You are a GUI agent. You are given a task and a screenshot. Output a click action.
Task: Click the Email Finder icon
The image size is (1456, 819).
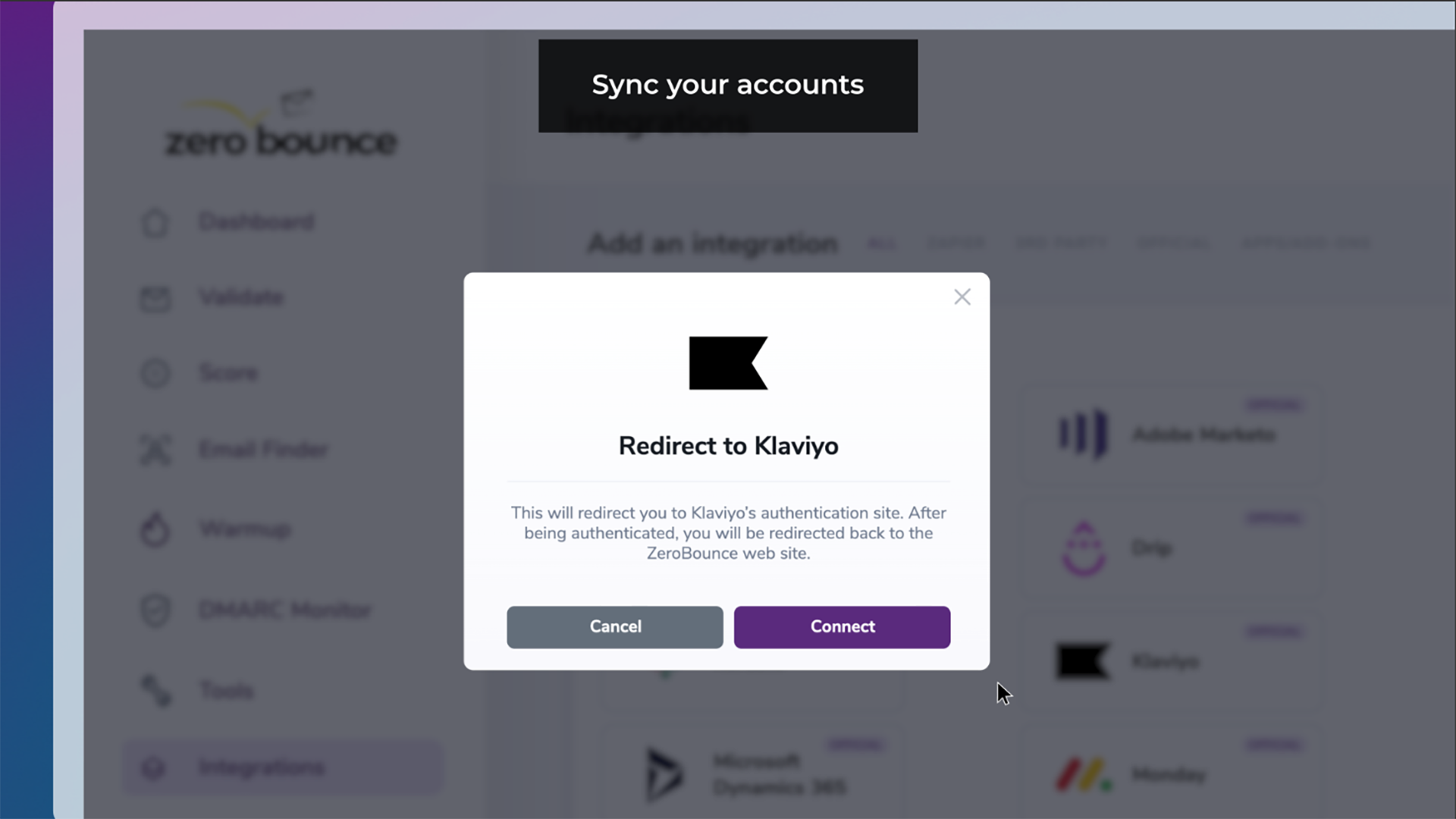point(155,450)
